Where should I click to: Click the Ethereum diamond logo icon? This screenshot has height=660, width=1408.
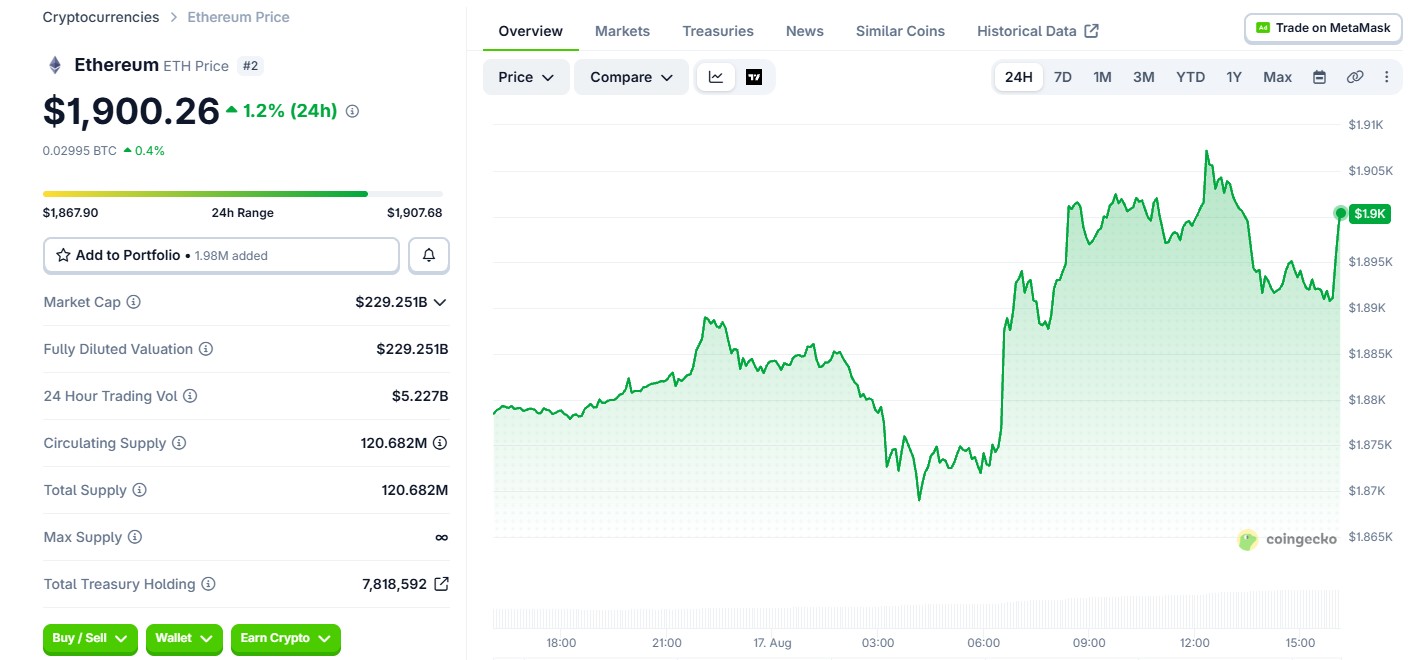click(x=55, y=65)
